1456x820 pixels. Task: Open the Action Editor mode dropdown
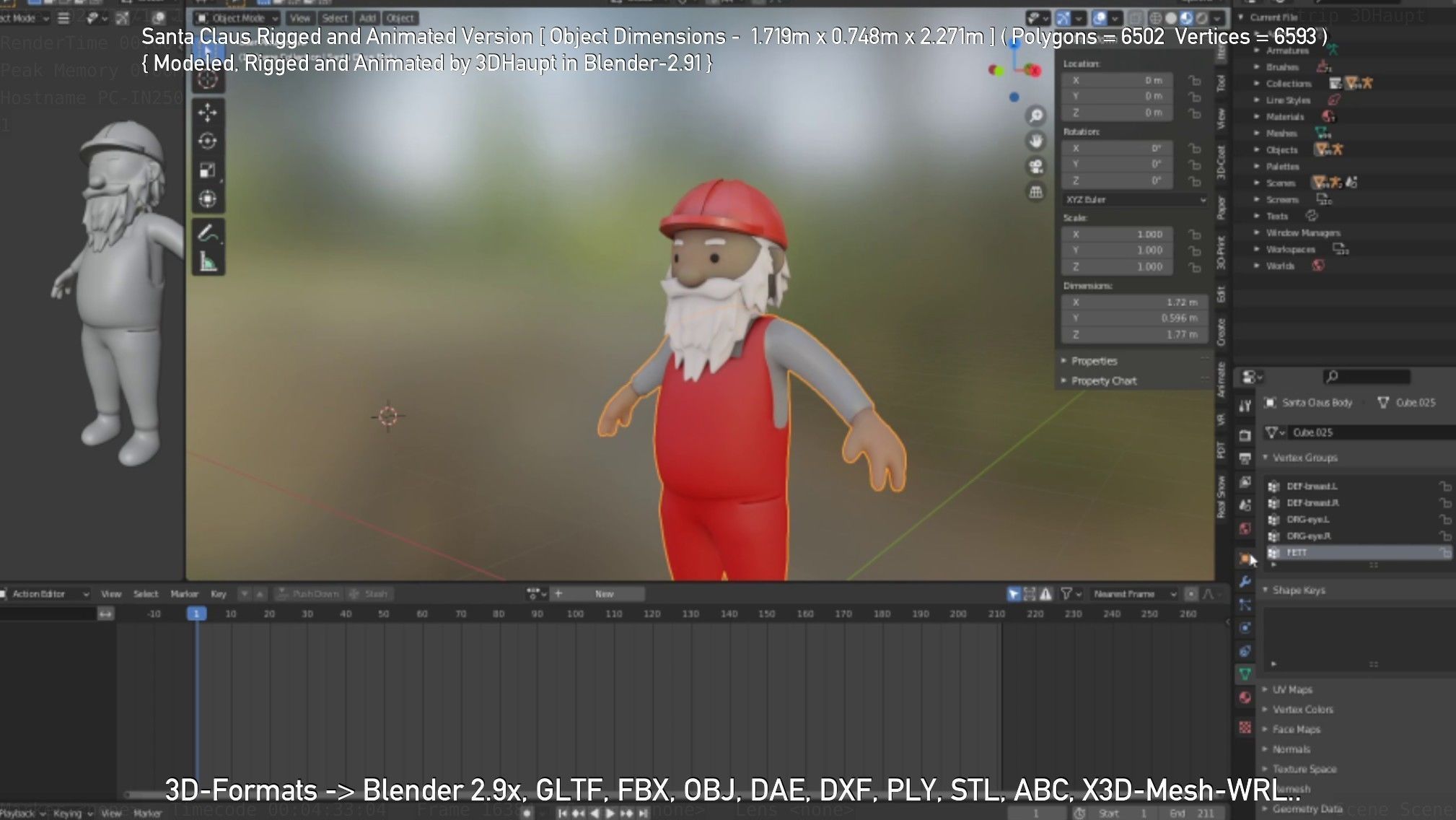pos(45,594)
